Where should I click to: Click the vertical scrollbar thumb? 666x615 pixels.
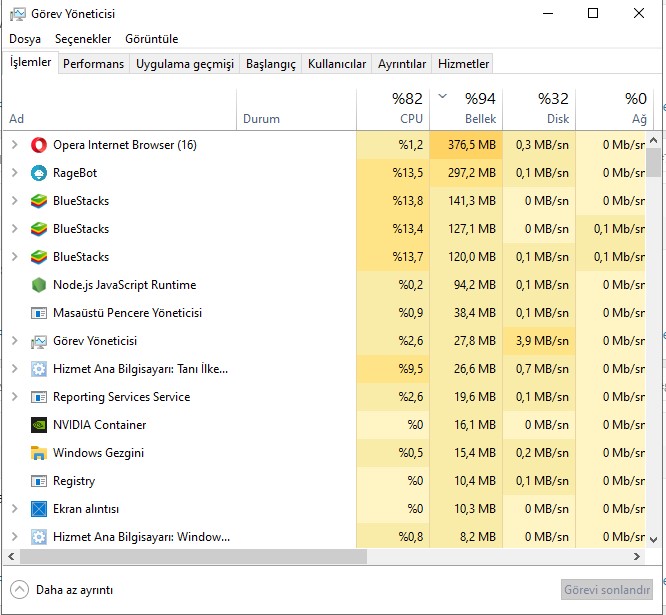(x=654, y=163)
